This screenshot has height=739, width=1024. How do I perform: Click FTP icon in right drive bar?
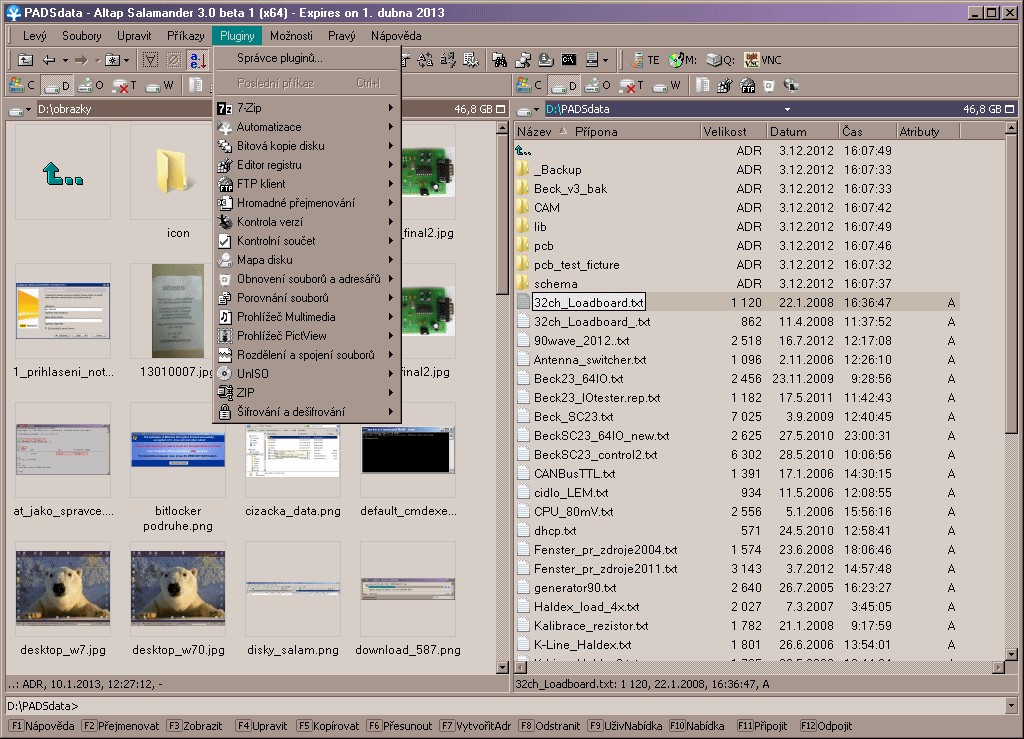click(x=747, y=86)
